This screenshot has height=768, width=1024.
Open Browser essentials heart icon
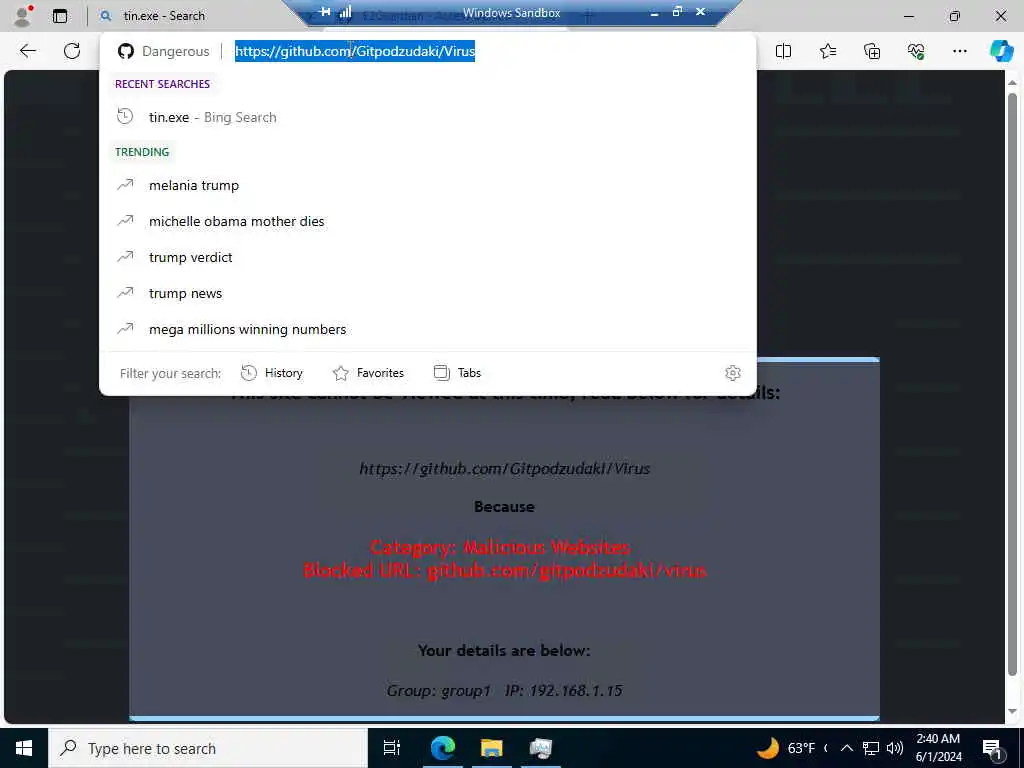(916, 51)
